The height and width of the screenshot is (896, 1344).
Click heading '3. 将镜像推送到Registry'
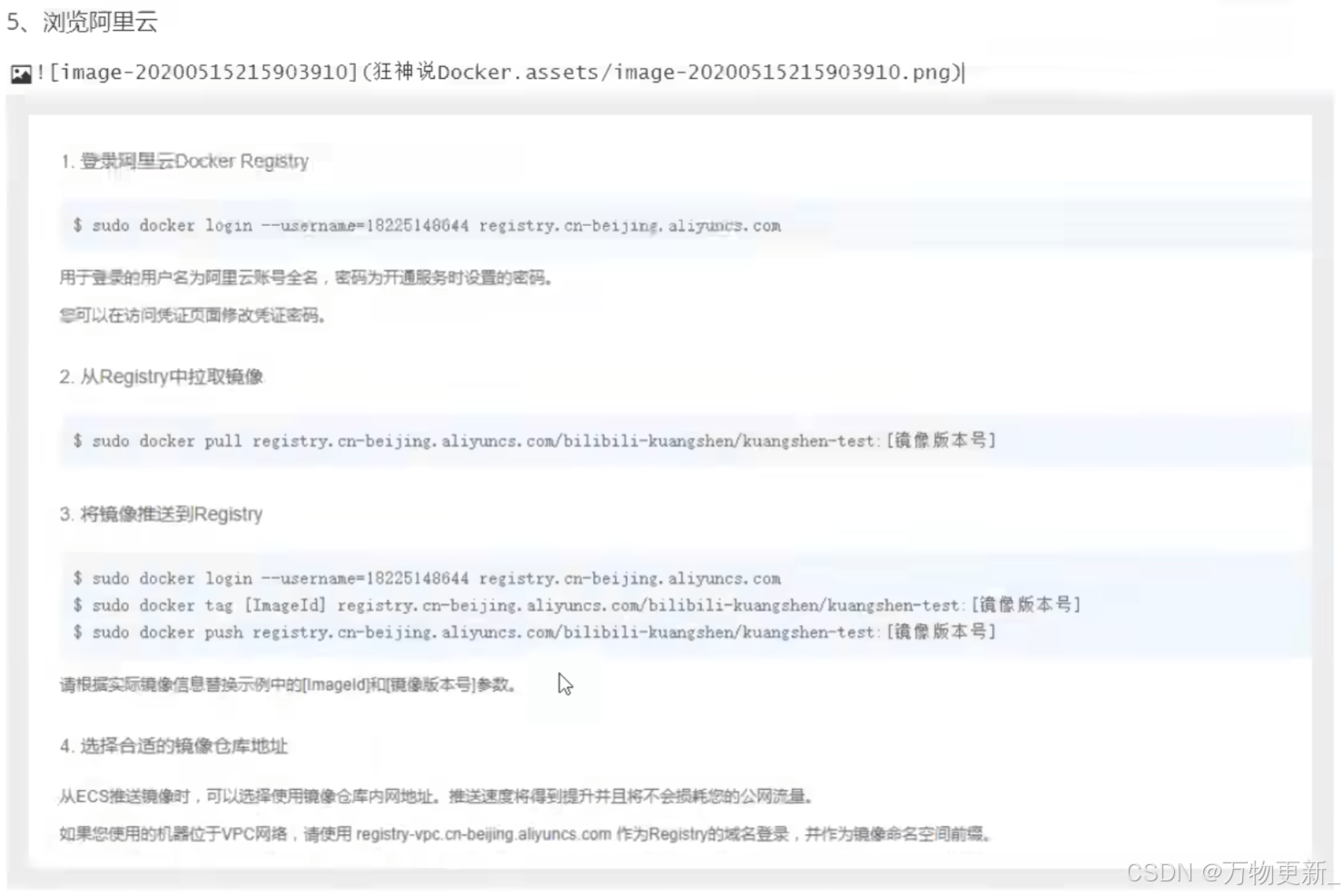point(161,514)
